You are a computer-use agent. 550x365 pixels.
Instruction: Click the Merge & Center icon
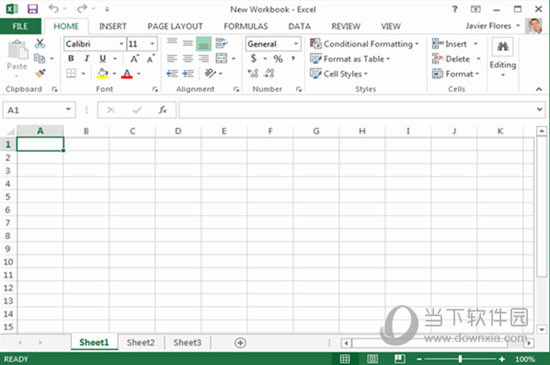pyautogui.click(x=222, y=59)
